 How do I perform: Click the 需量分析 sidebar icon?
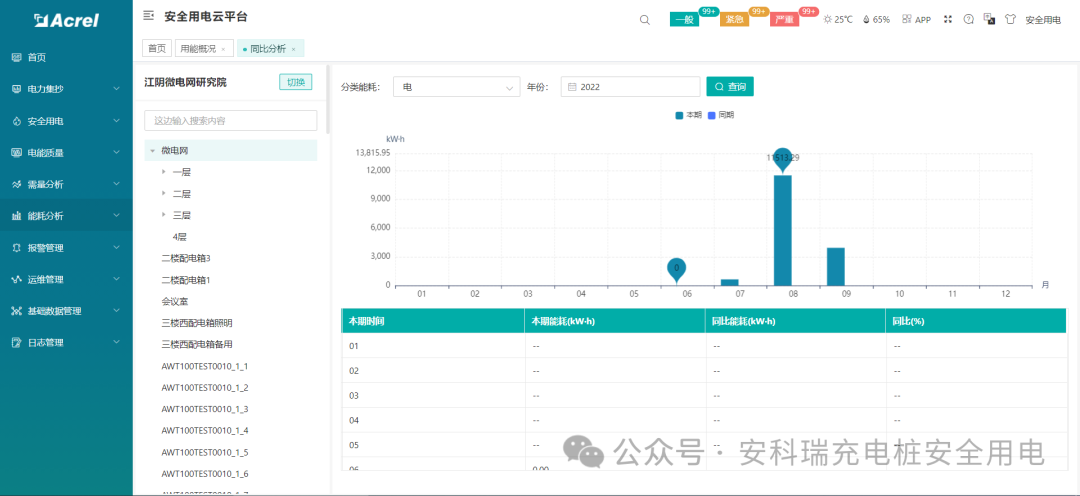coord(17,185)
